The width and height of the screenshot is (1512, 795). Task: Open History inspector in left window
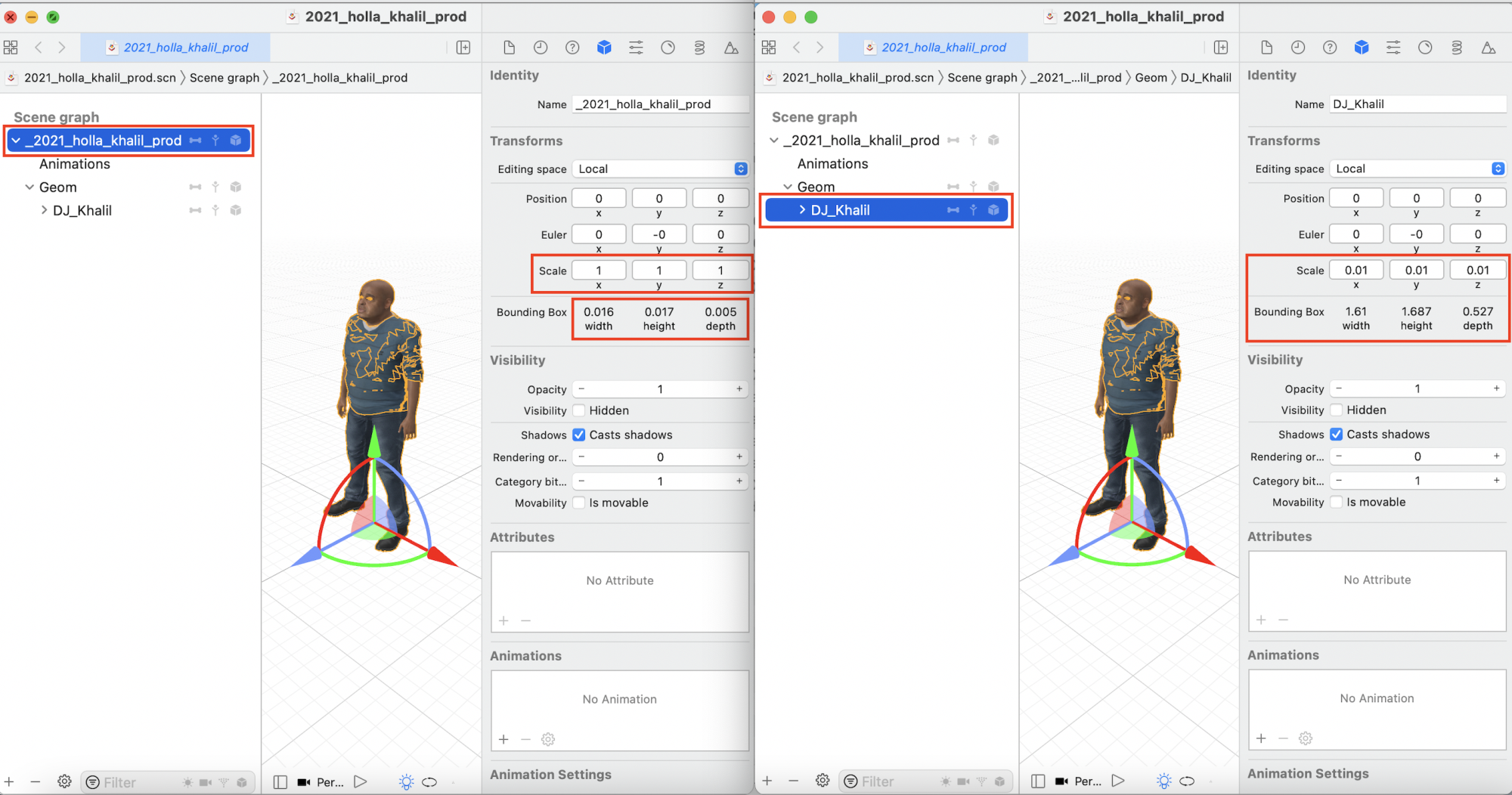tap(541, 48)
